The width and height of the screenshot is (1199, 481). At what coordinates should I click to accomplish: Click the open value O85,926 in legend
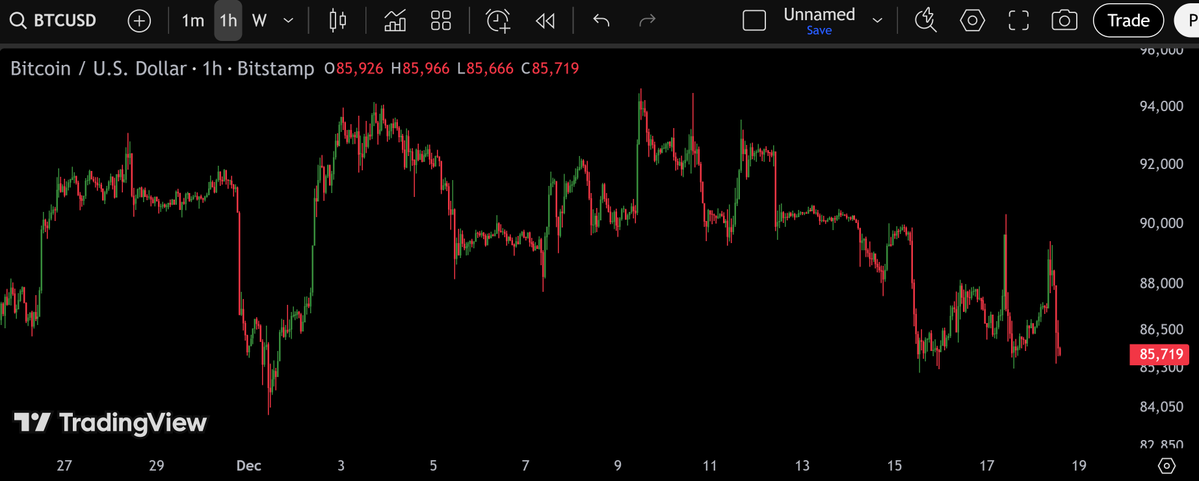(x=354, y=69)
